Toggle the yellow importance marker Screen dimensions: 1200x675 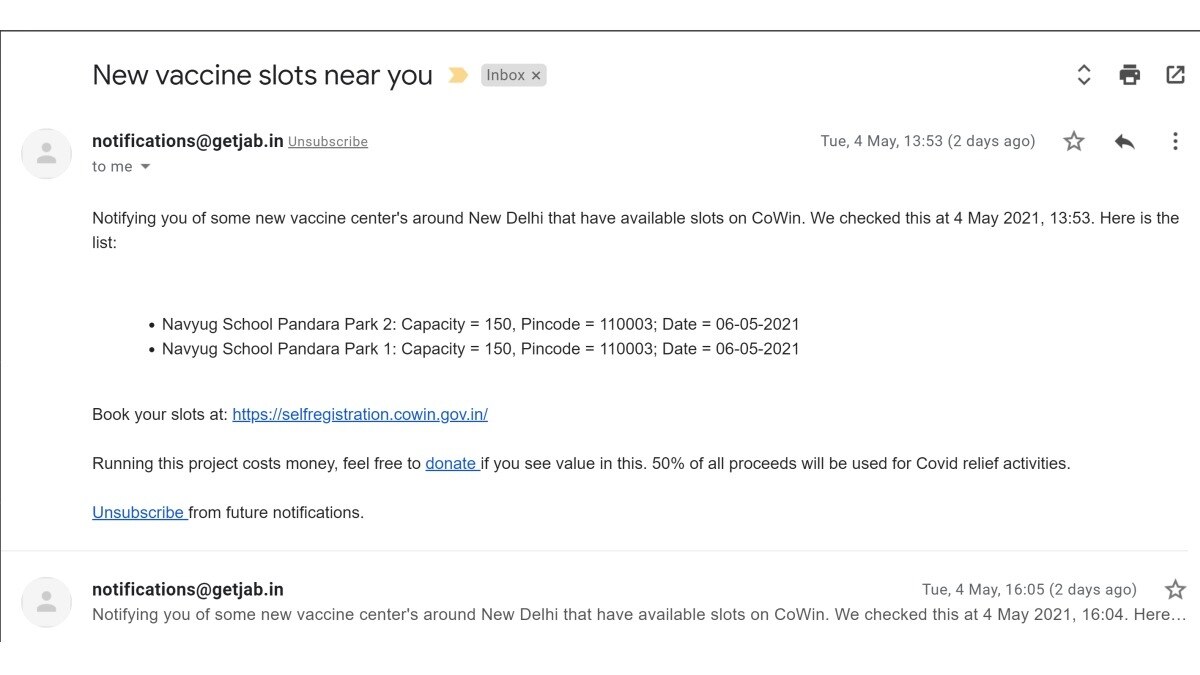[458, 75]
